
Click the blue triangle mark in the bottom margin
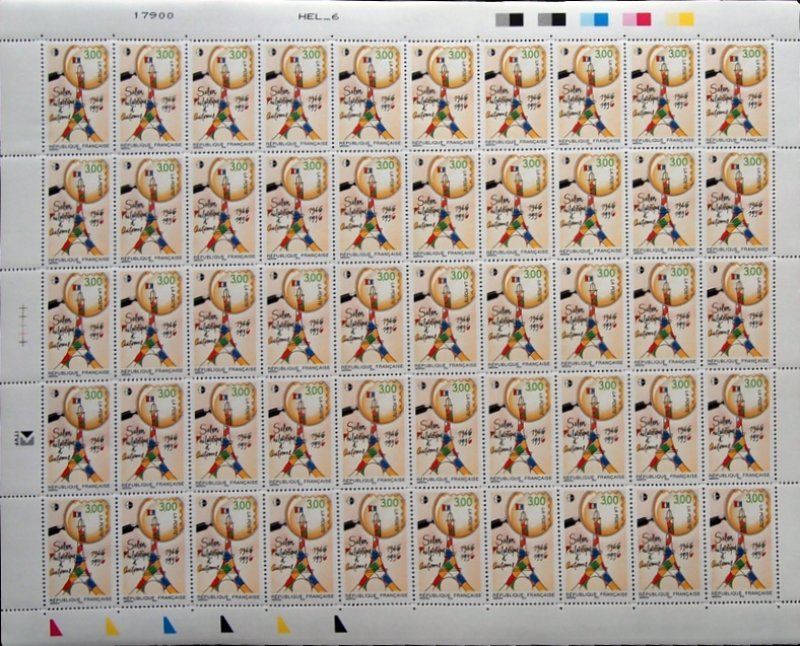point(167,626)
